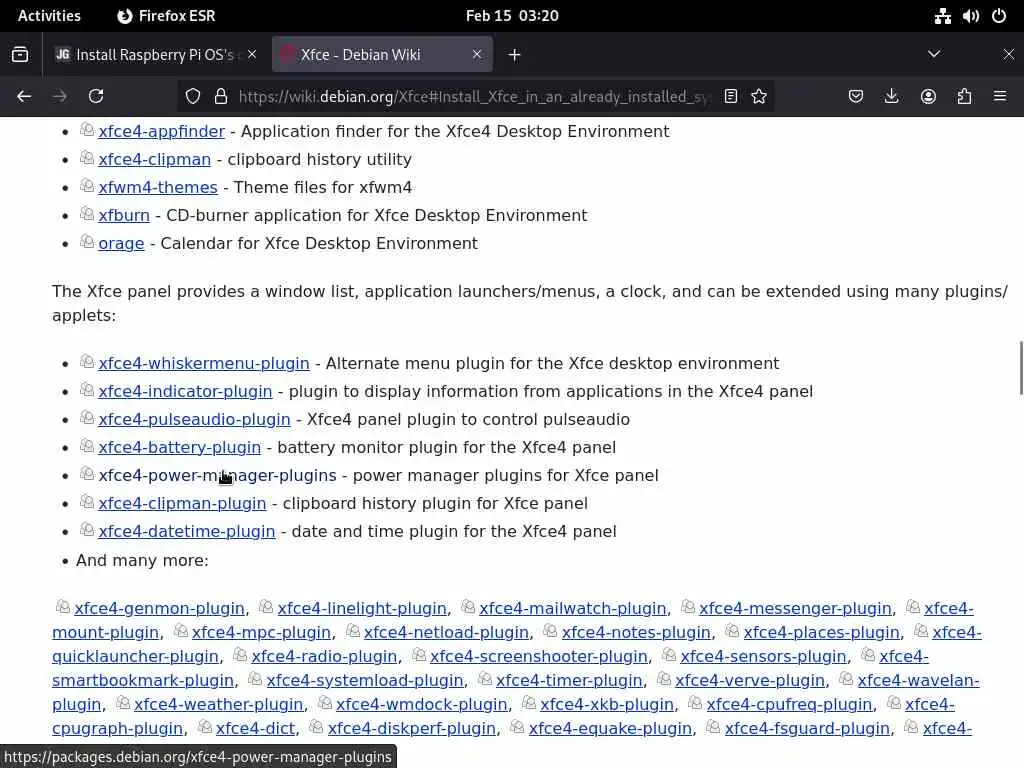The height and width of the screenshot is (768, 1024).
Task: Open xfce4-diskperf-plugin link
Action: 411,729
